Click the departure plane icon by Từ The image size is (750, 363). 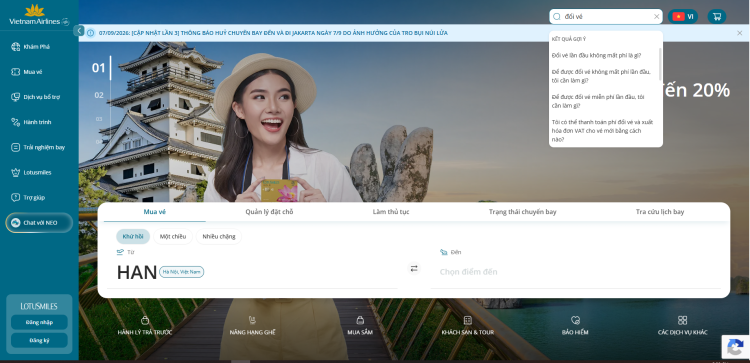tap(120, 252)
